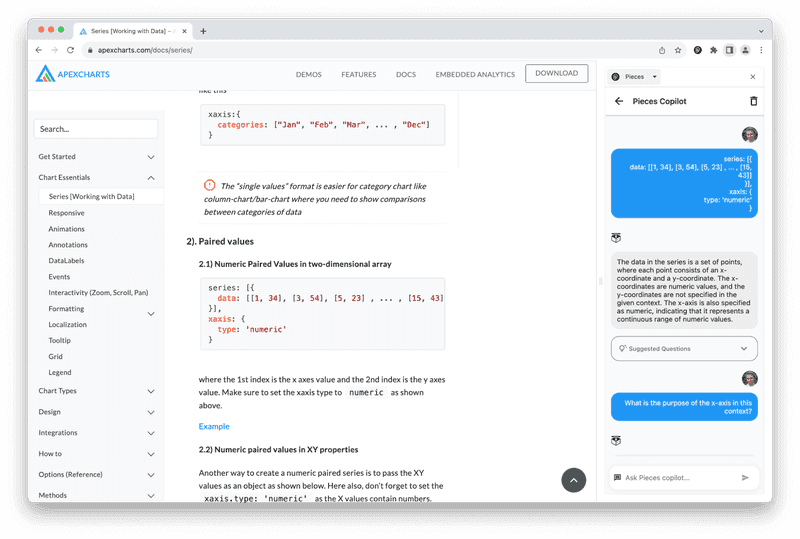Open the Example link
Image resolution: width=800 pixels, height=539 pixels.
214,426
